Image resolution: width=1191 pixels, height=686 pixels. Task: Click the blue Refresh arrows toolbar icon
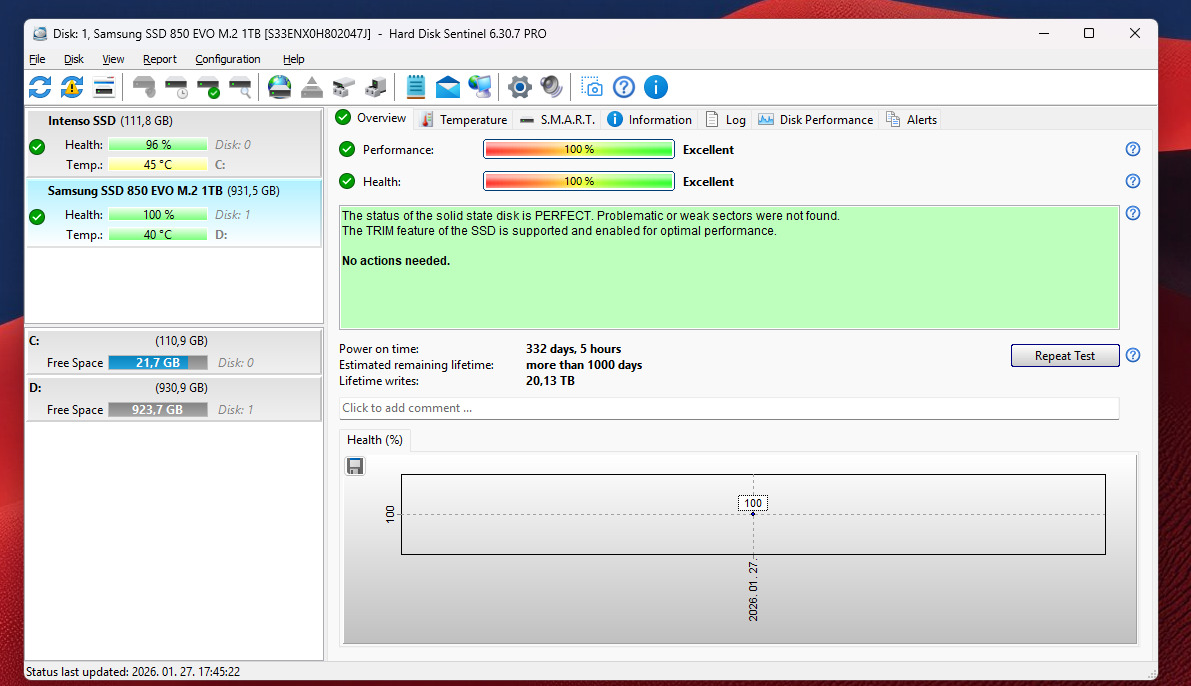[x=40, y=87]
